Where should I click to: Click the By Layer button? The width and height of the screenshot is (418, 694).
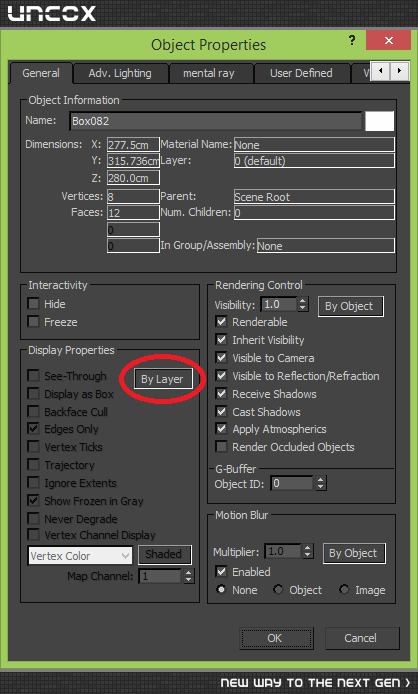click(x=162, y=379)
